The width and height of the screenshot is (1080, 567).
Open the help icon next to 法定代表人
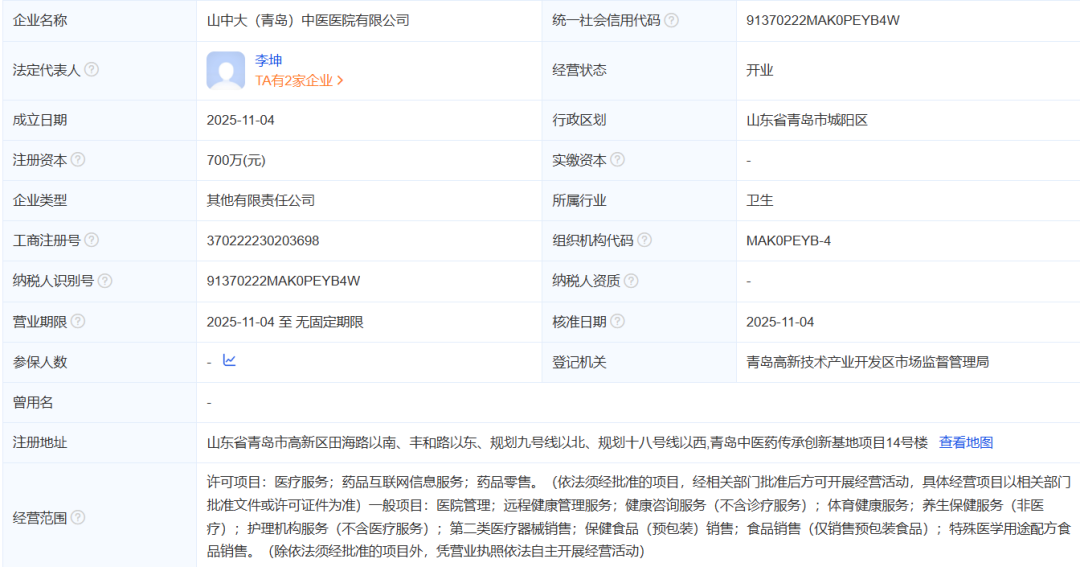click(x=91, y=70)
